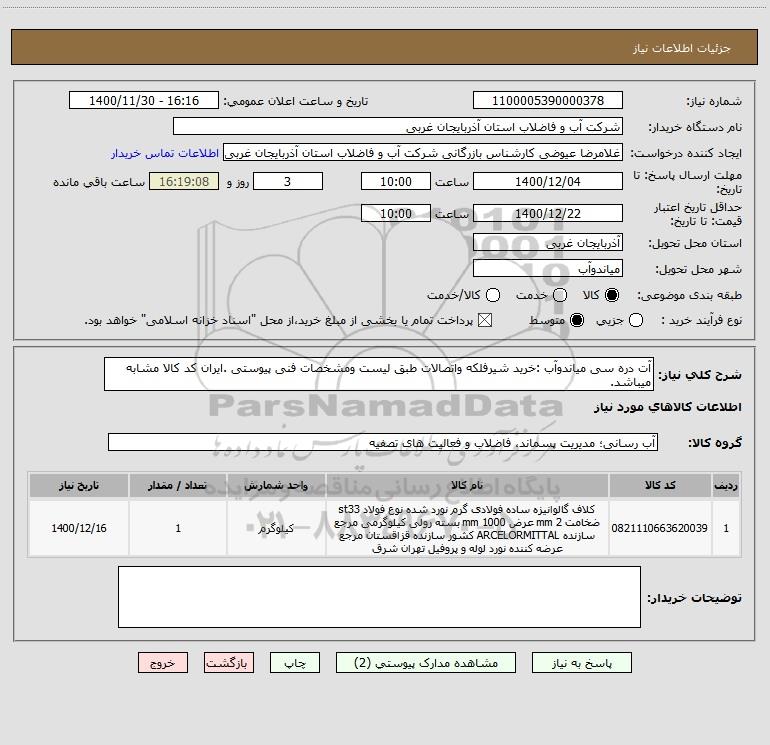This screenshot has height=745, width=770.
Task: Click the price validity hour field 10:00
Action: point(396,213)
